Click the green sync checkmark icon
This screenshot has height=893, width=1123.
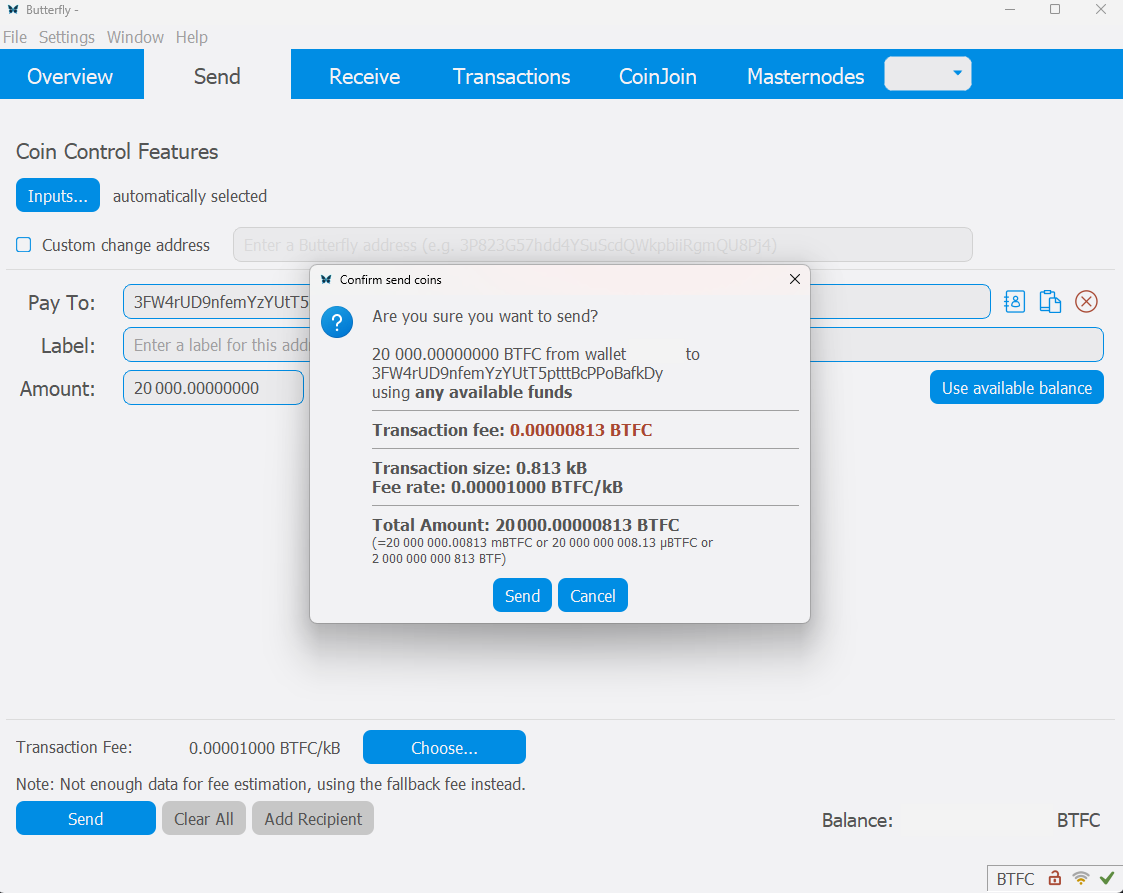(x=1106, y=878)
